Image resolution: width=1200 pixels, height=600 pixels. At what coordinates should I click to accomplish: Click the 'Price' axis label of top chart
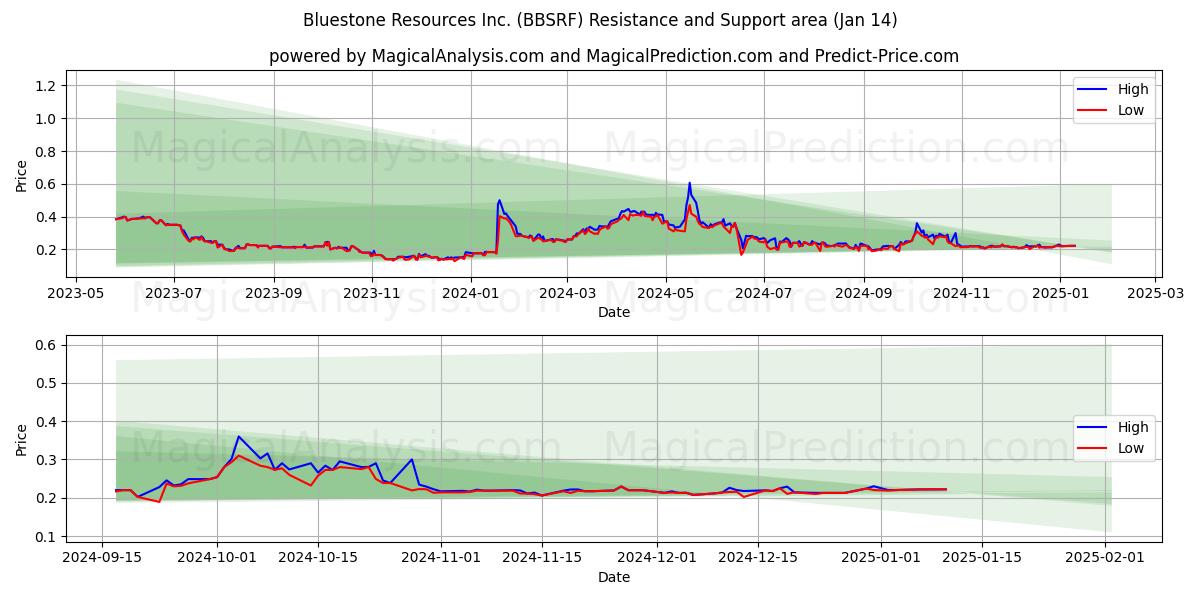click(x=22, y=174)
